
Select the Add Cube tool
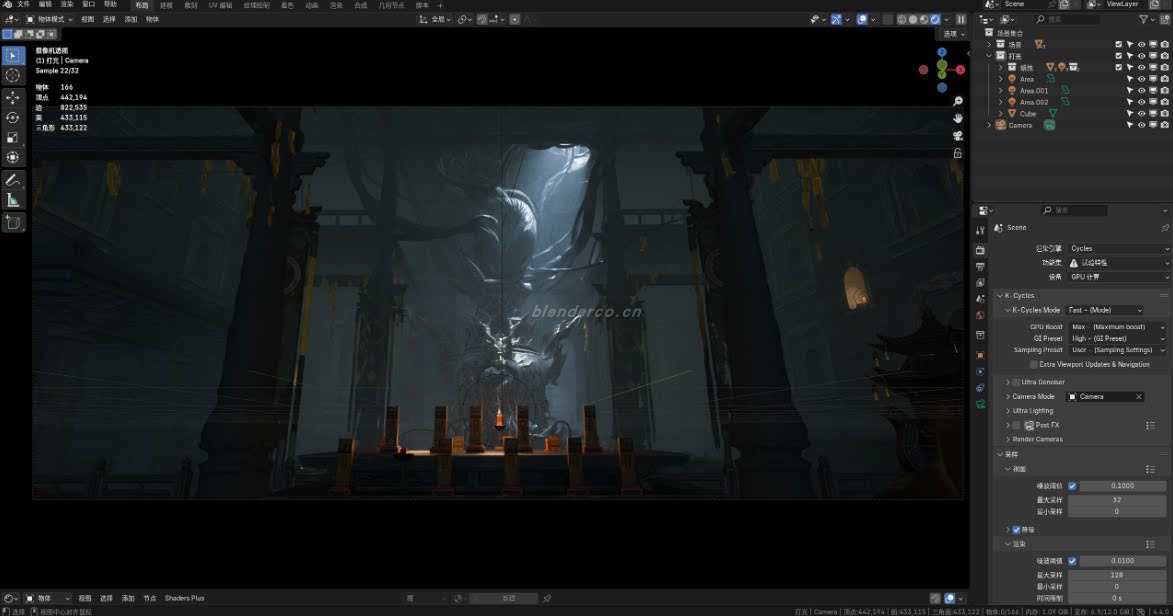(x=13, y=222)
